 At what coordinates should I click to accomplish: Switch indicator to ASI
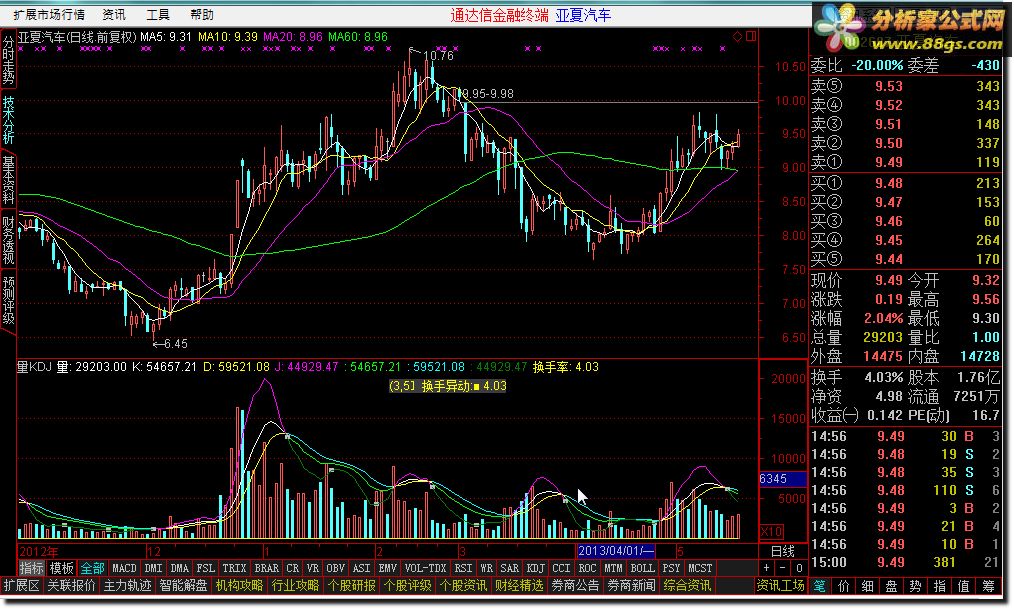point(361,568)
